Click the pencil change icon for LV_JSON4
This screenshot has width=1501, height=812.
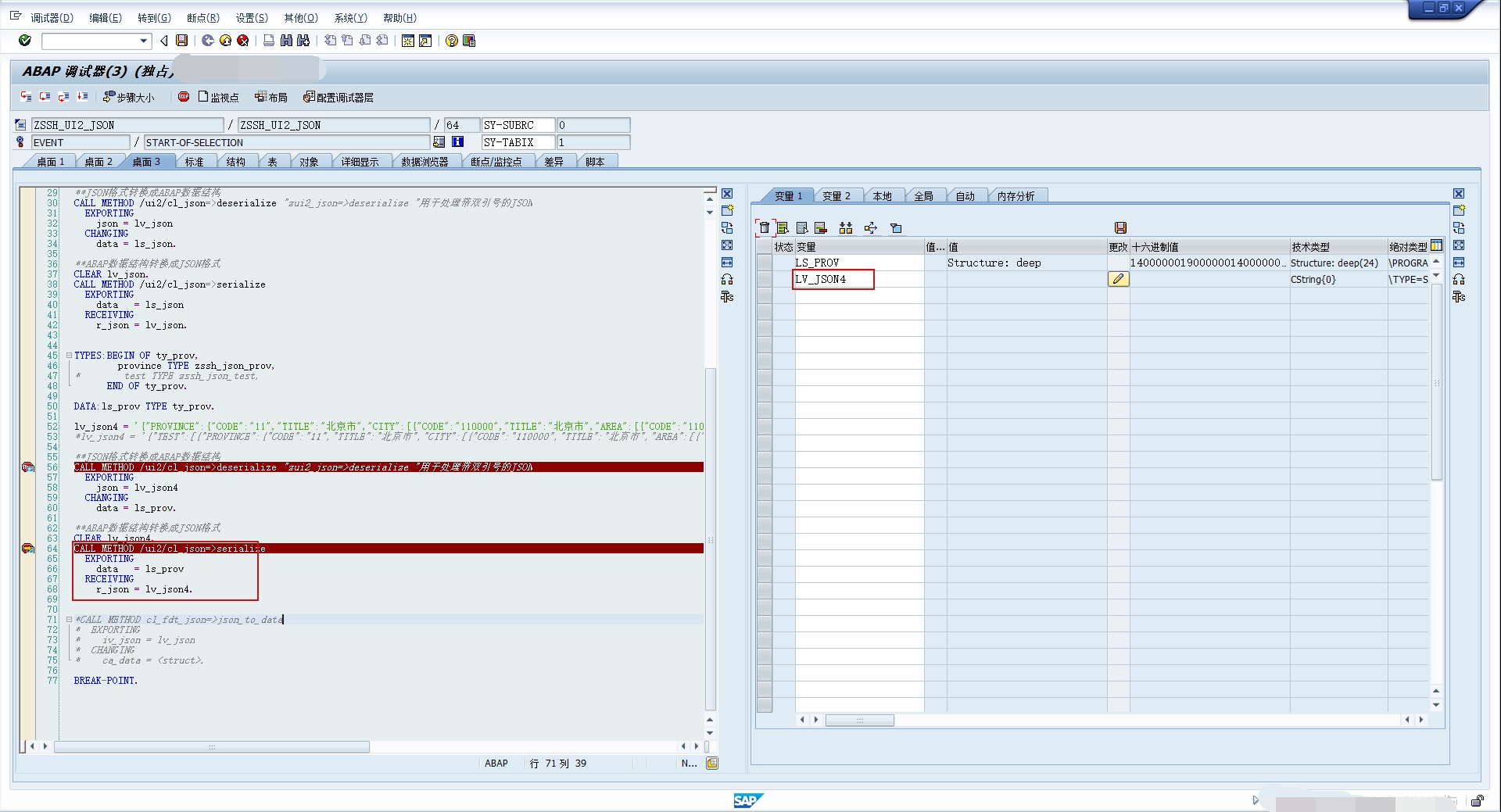1119,279
